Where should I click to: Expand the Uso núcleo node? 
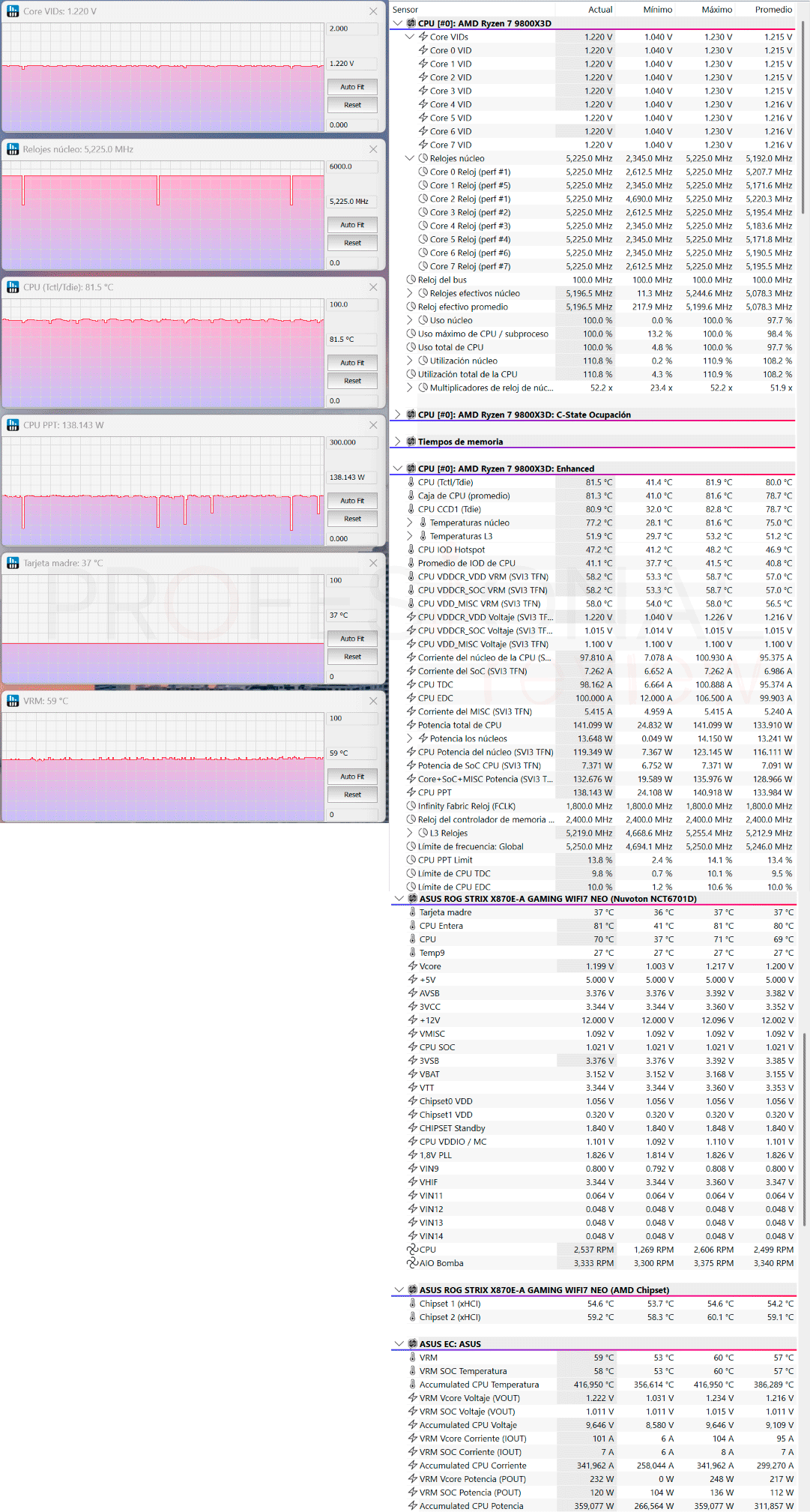pos(410,320)
